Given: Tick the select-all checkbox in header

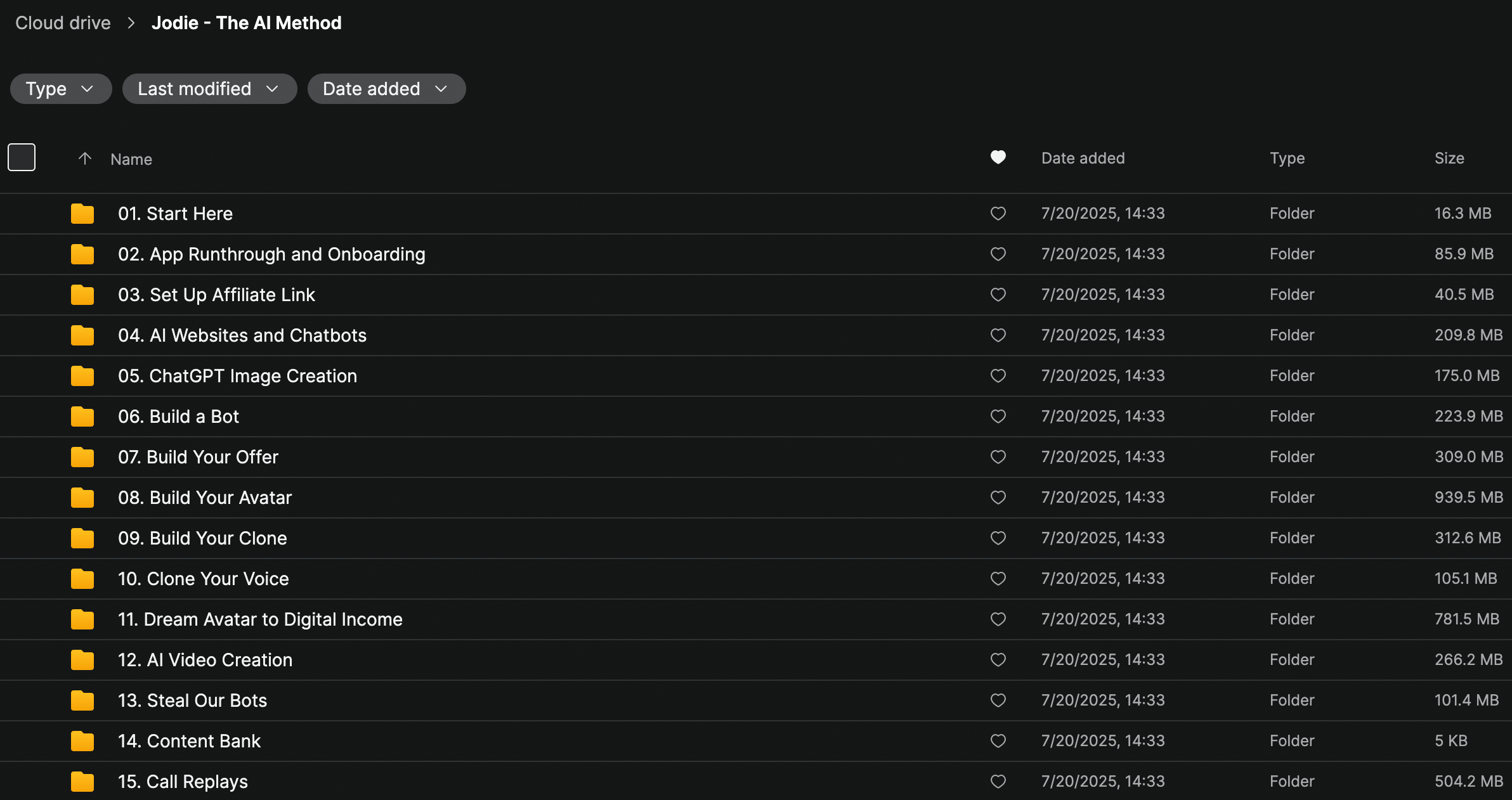Looking at the screenshot, I should pos(22,157).
